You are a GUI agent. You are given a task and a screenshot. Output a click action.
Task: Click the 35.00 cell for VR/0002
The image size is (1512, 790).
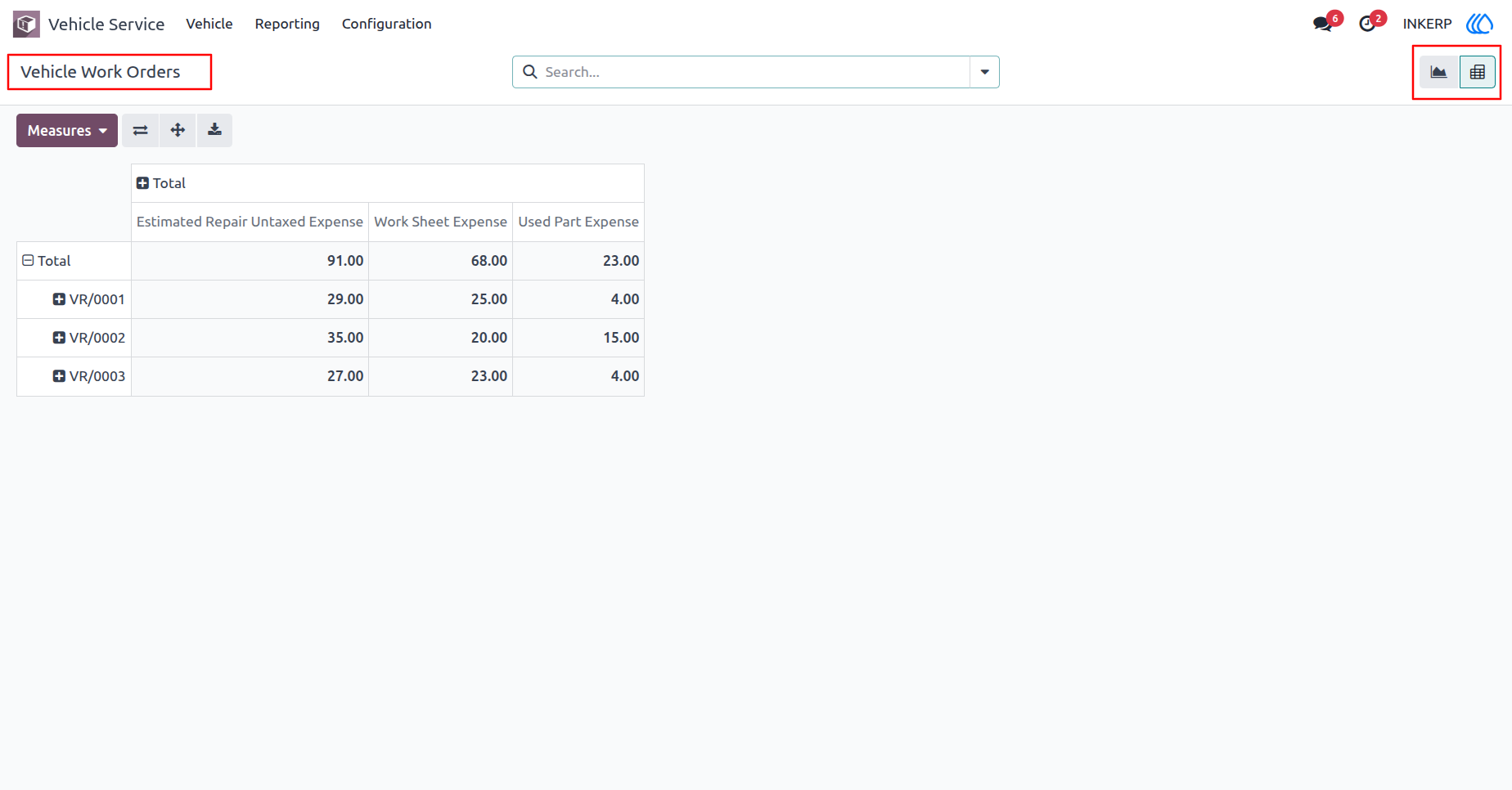pos(250,338)
